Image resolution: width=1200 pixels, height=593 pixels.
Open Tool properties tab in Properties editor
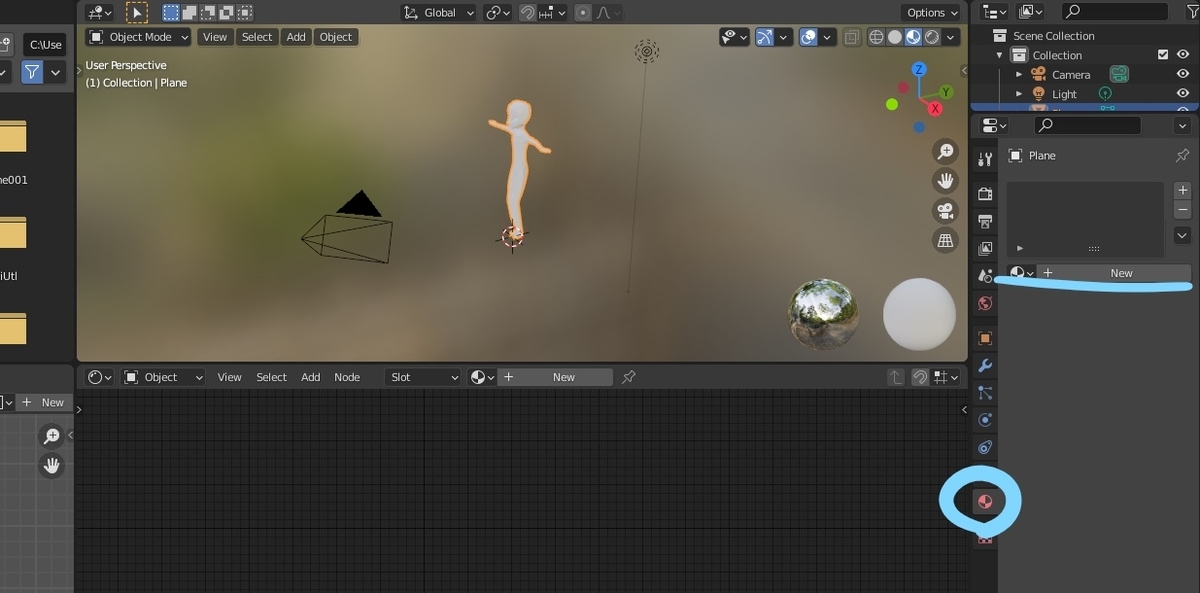(x=985, y=159)
